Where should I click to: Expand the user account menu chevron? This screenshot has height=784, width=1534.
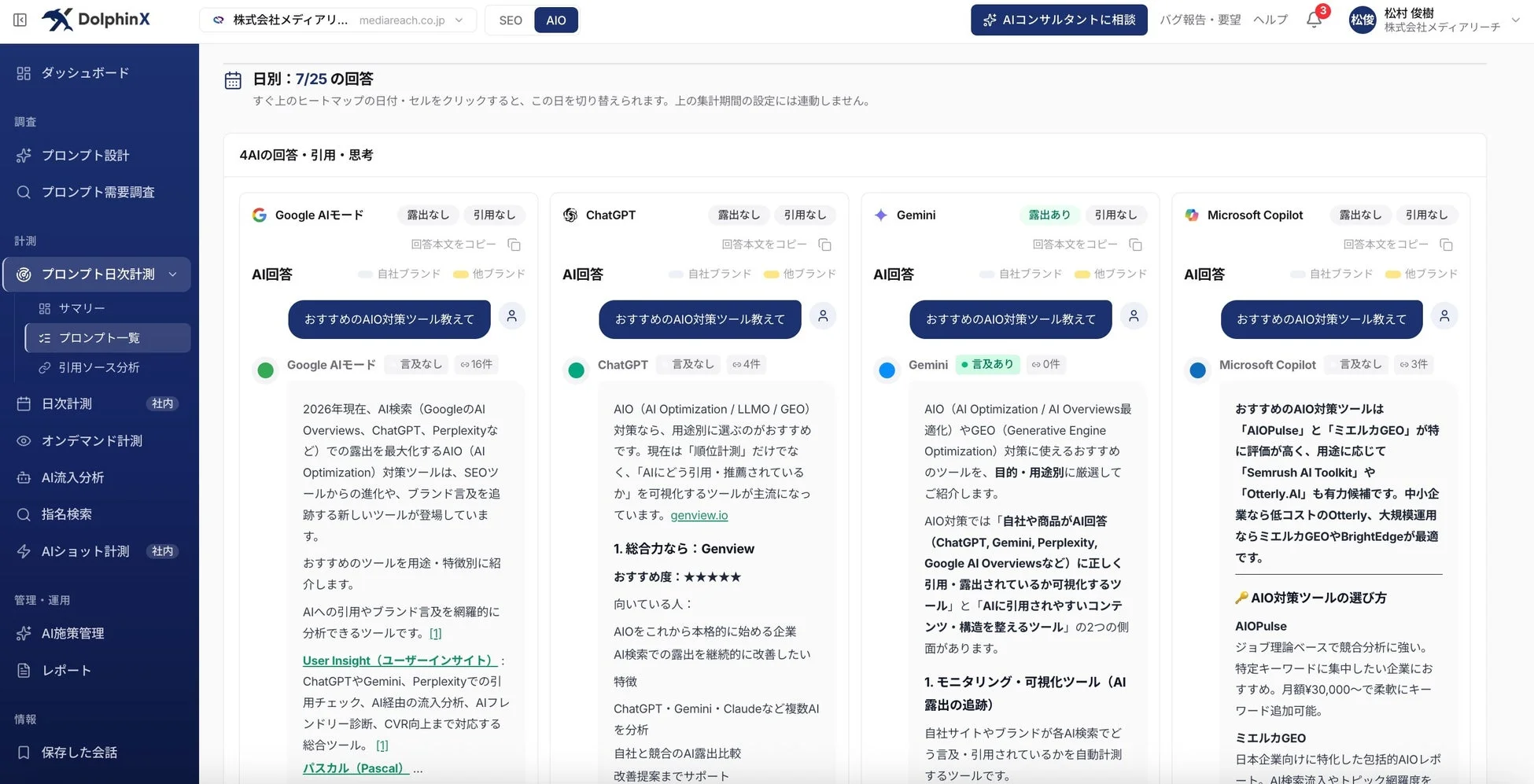[1516, 20]
